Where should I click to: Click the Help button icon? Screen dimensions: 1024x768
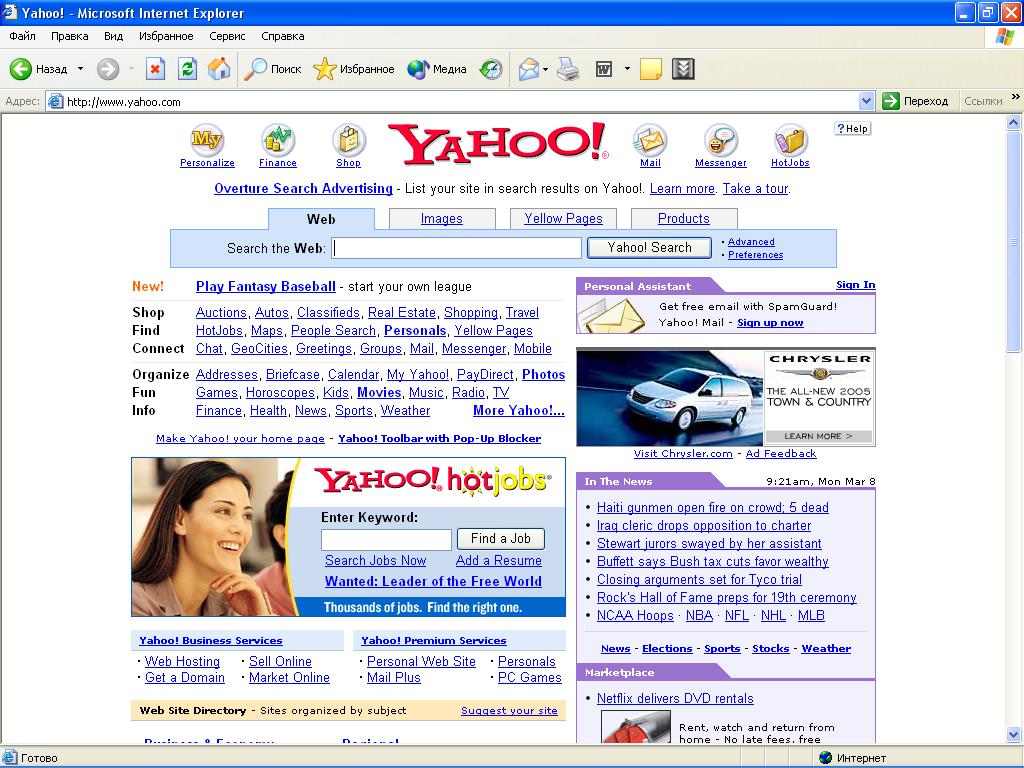click(x=852, y=129)
